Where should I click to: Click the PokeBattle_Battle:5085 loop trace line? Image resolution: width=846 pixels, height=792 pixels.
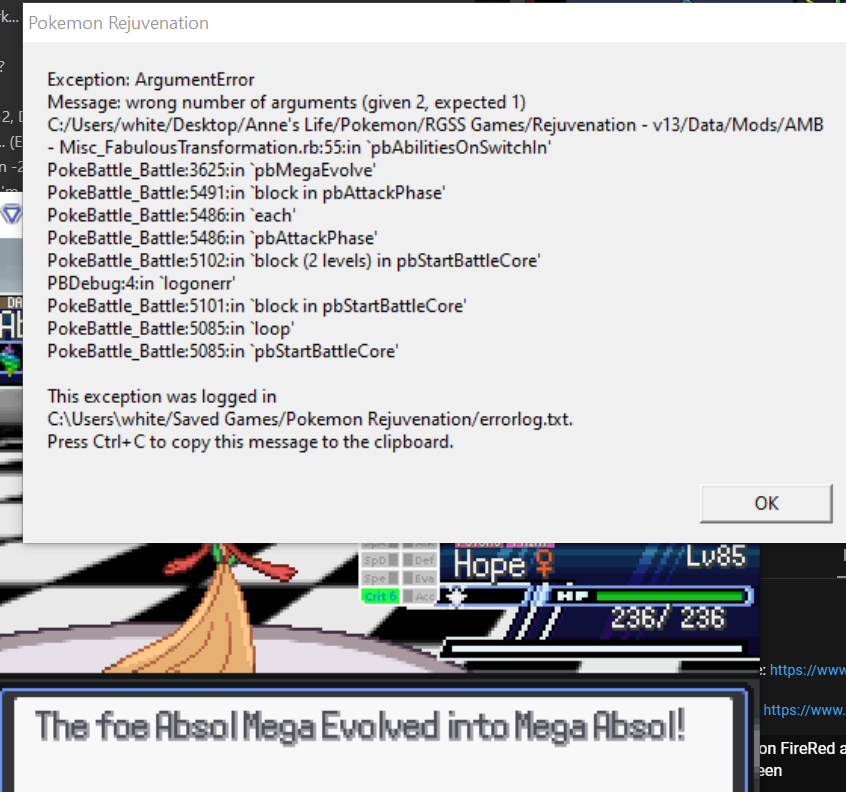coord(170,329)
